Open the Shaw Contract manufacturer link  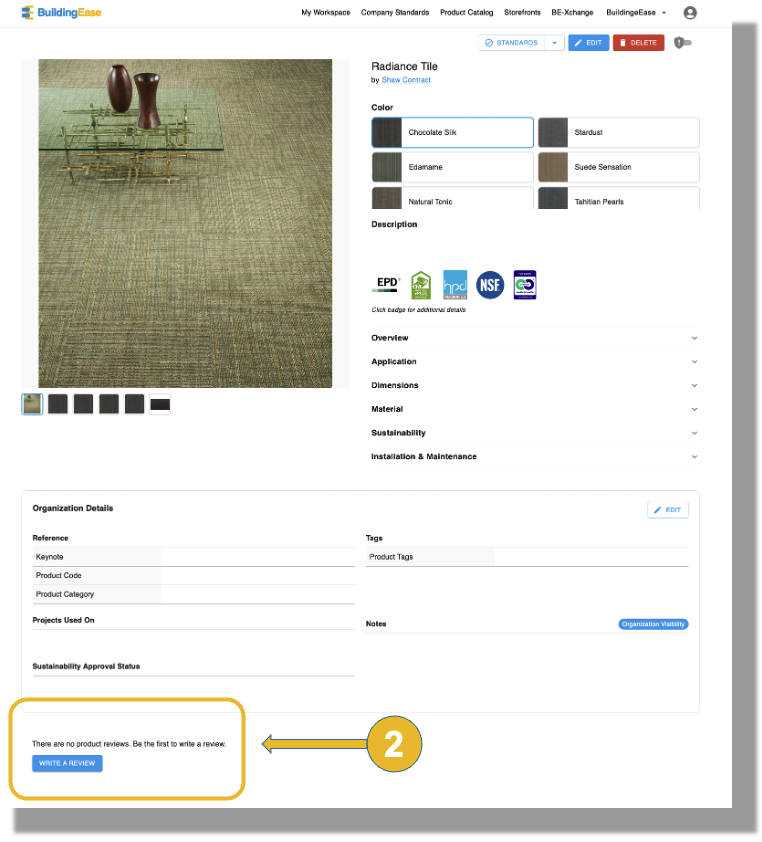tap(406, 80)
